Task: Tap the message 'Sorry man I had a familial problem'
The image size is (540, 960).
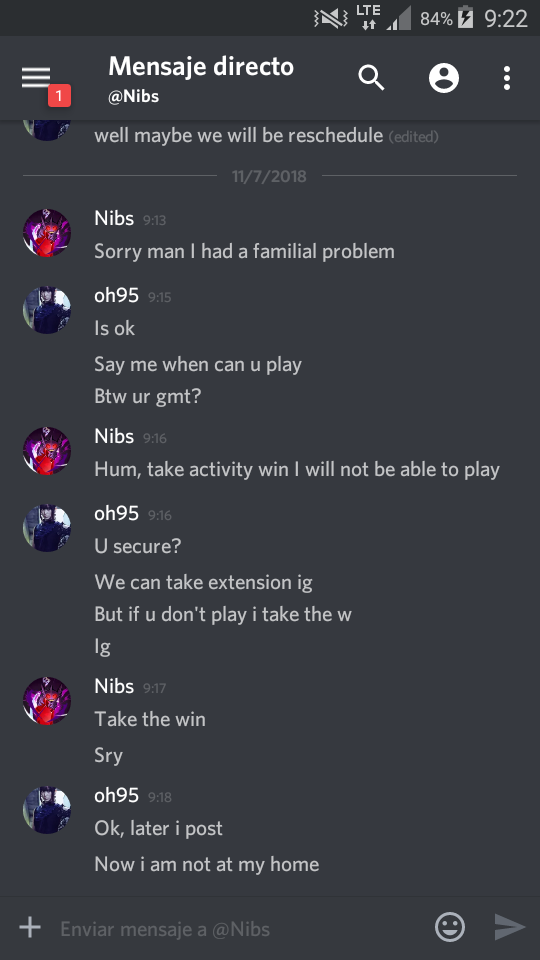Action: (x=244, y=252)
